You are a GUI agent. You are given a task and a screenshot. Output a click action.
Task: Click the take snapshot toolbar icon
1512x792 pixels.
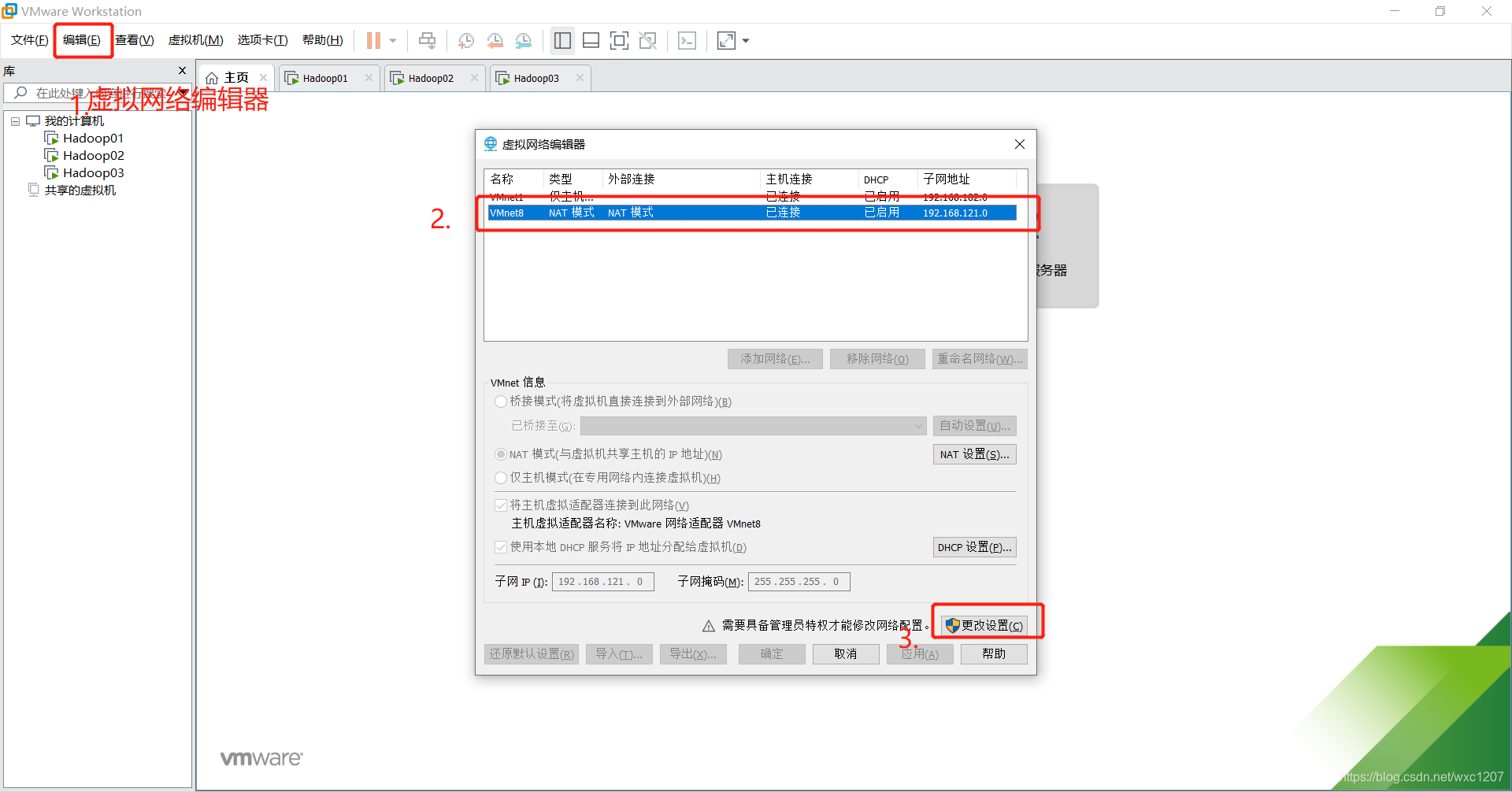click(466, 40)
